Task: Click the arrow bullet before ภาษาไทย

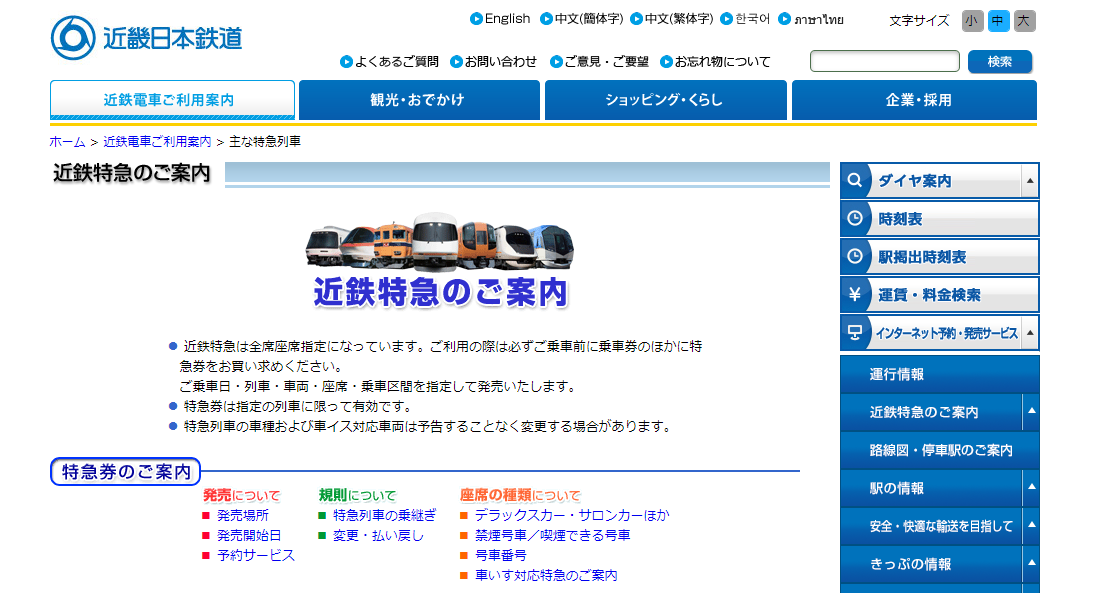Action: coord(784,19)
